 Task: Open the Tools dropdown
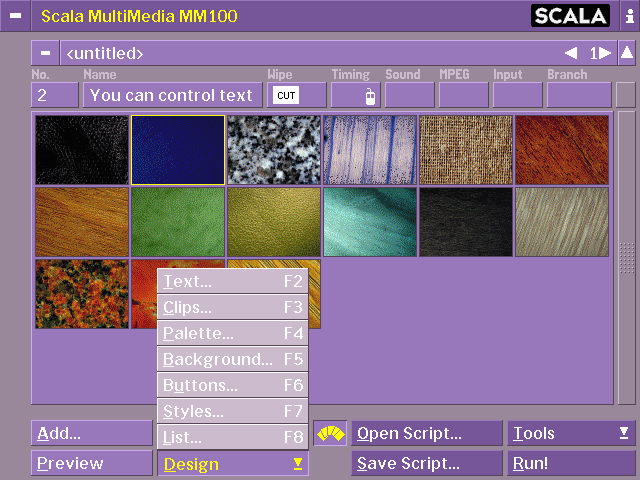point(570,434)
